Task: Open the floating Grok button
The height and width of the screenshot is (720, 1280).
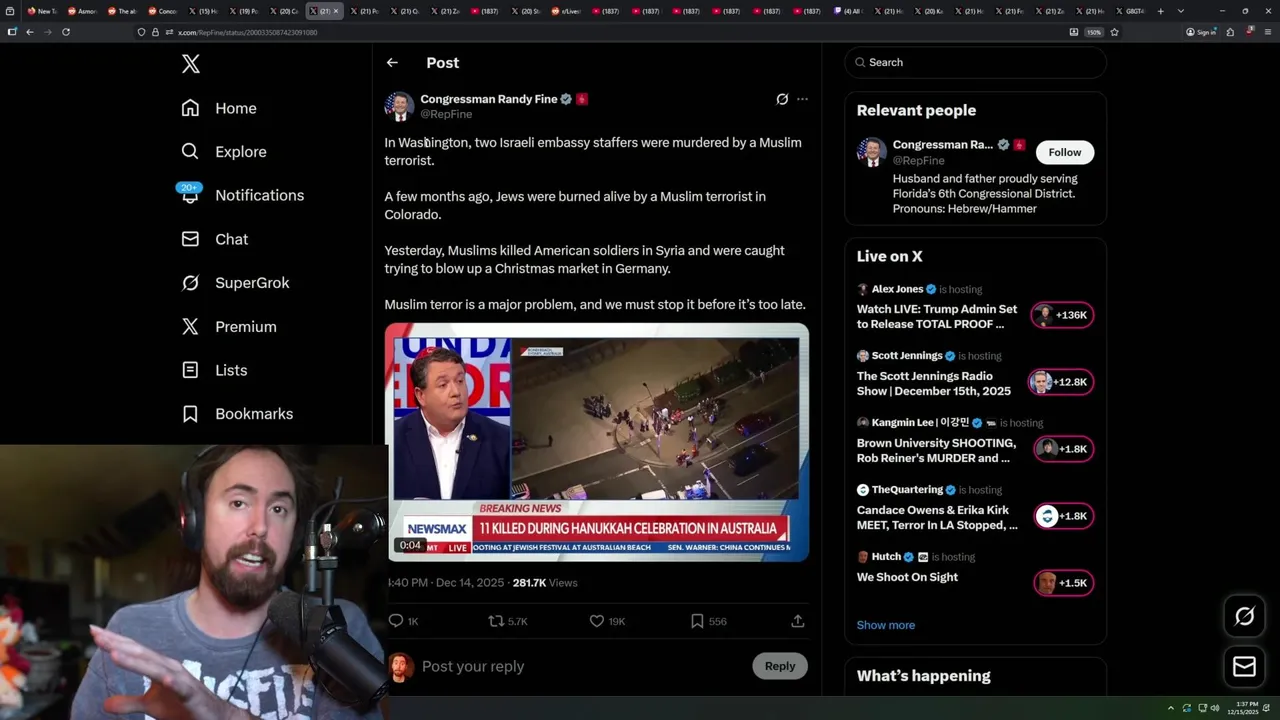Action: tap(1245, 617)
